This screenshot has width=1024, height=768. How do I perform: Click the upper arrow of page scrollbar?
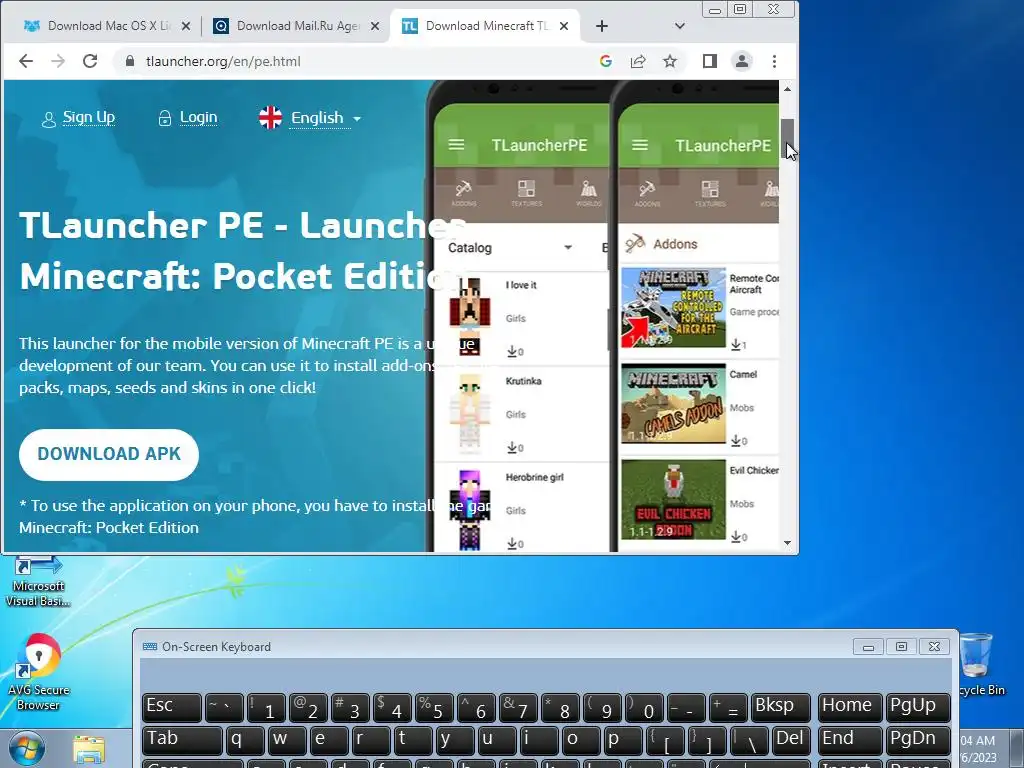pos(788,89)
